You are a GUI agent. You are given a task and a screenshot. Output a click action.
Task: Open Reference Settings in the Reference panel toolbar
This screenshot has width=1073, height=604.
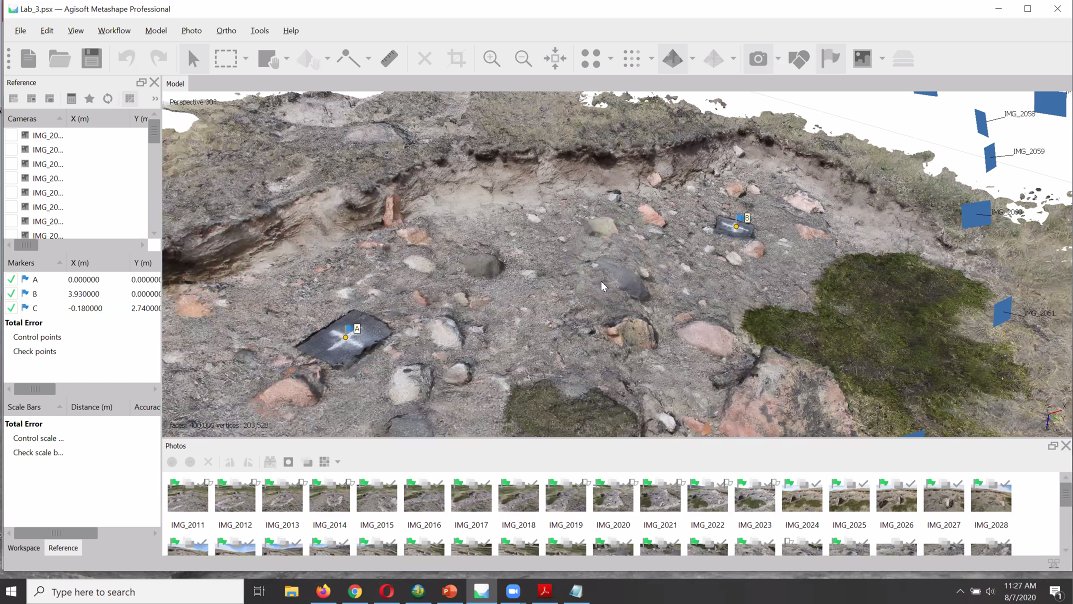[x=129, y=98]
